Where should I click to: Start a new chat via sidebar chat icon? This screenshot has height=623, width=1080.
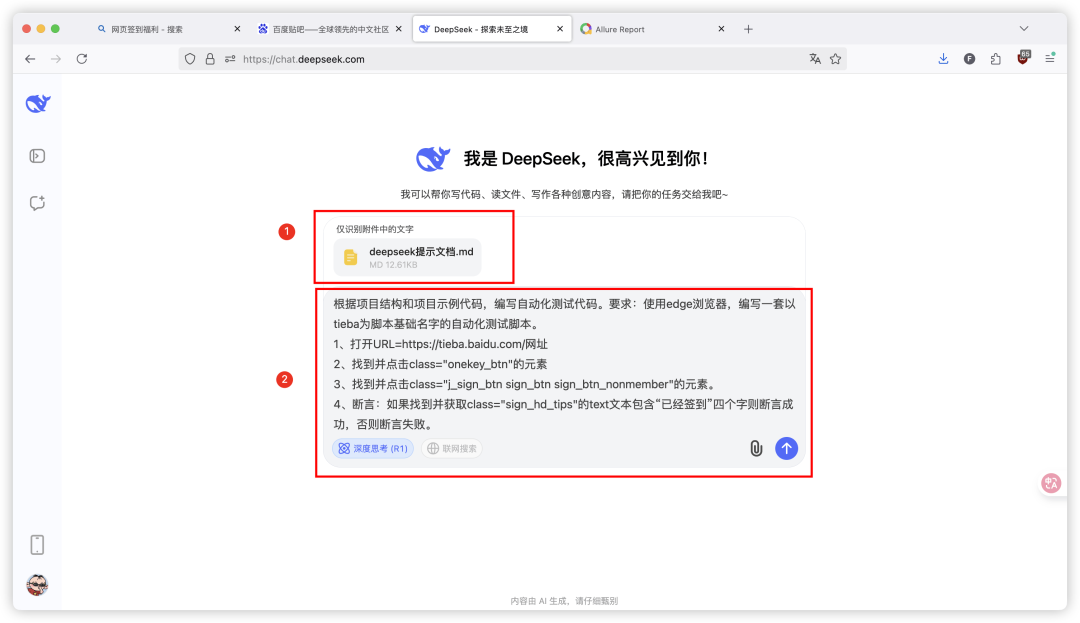click(37, 203)
